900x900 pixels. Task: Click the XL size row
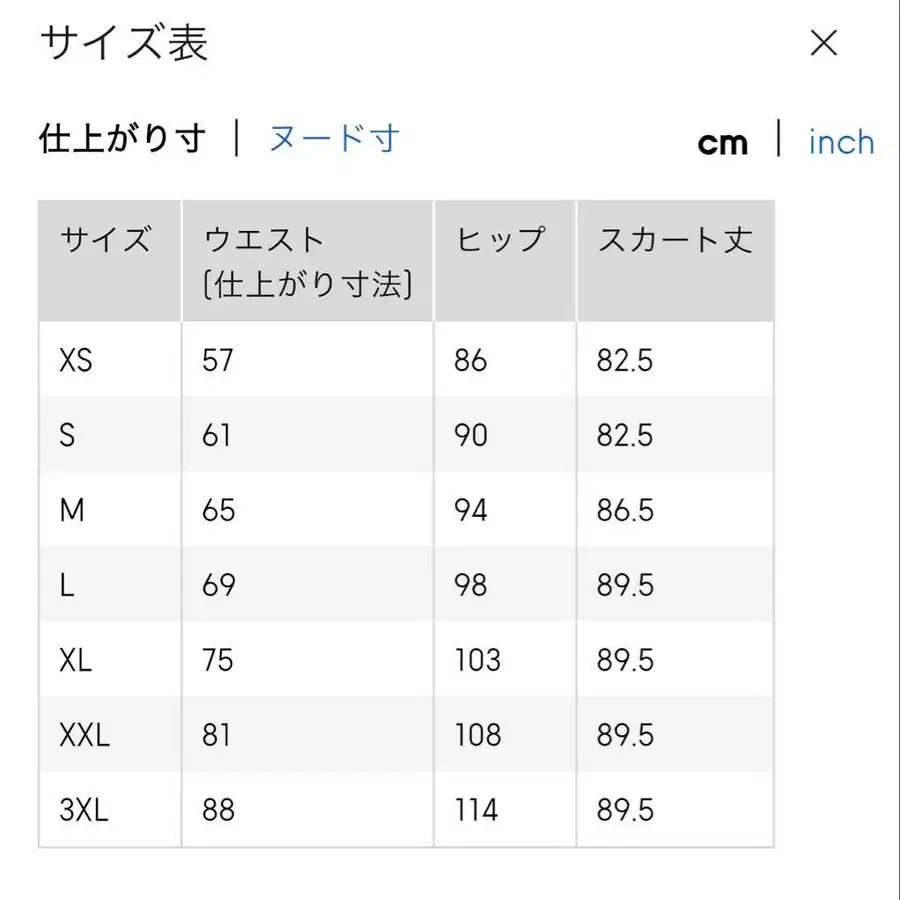click(x=74, y=661)
